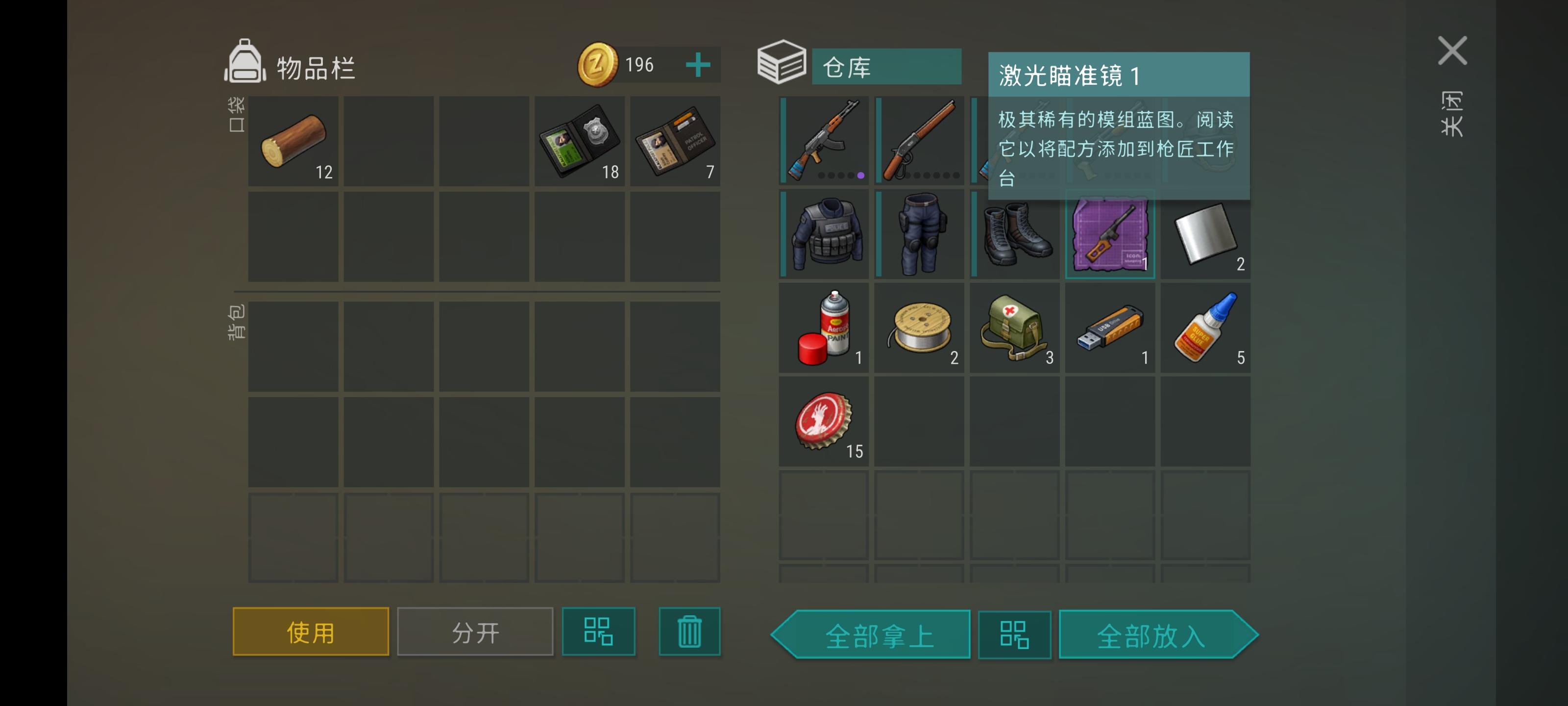1568x706 pixels.
Task: Click the trash can delete button
Action: pyautogui.click(x=689, y=631)
